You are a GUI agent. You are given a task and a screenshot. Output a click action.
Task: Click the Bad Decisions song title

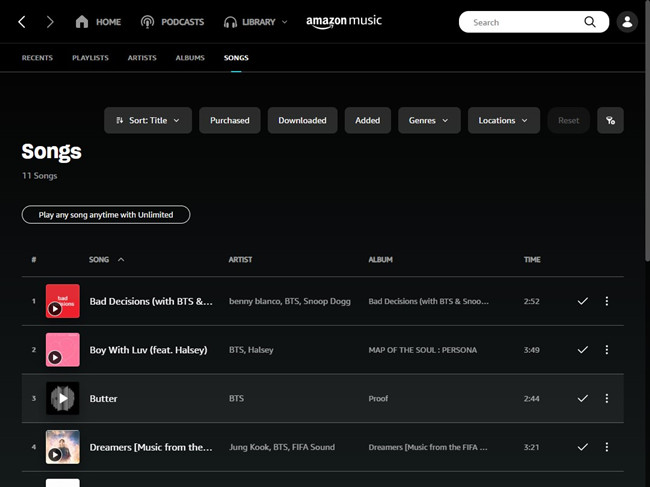pyautogui.click(x=151, y=301)
